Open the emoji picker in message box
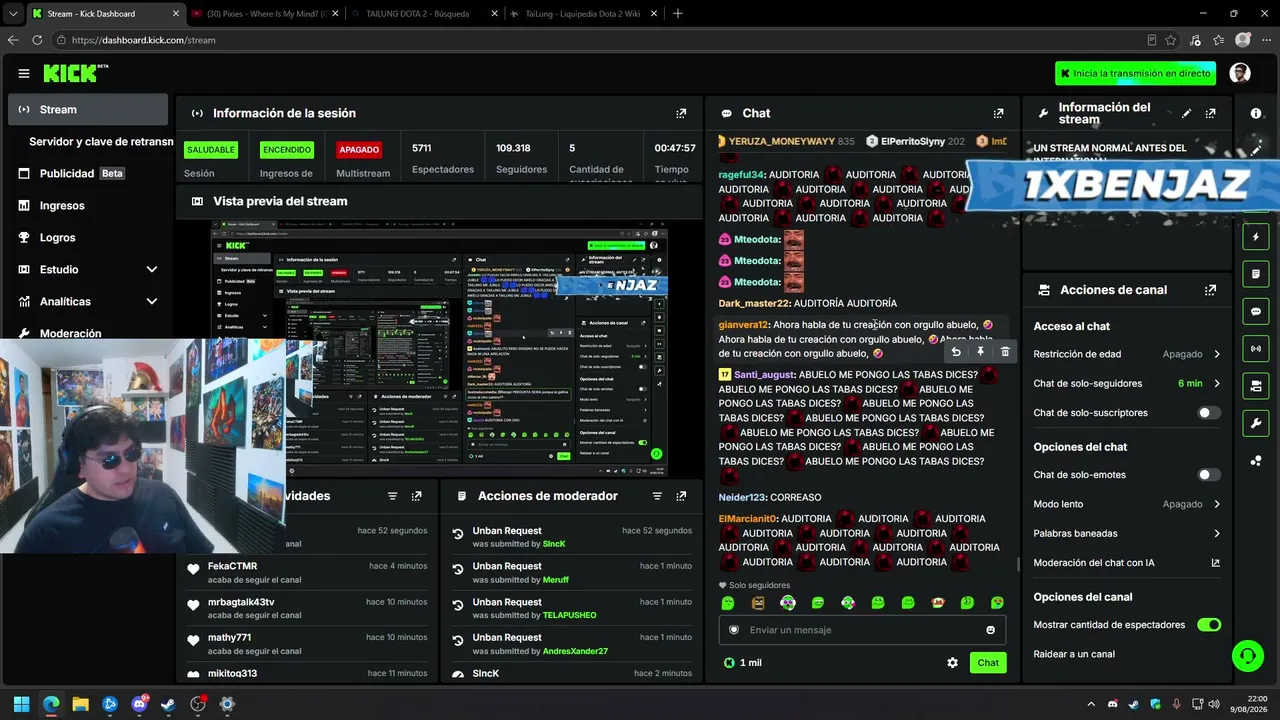Image resolution: width=1280 pixels, height=720 pixels. click(x=991, y=630)
